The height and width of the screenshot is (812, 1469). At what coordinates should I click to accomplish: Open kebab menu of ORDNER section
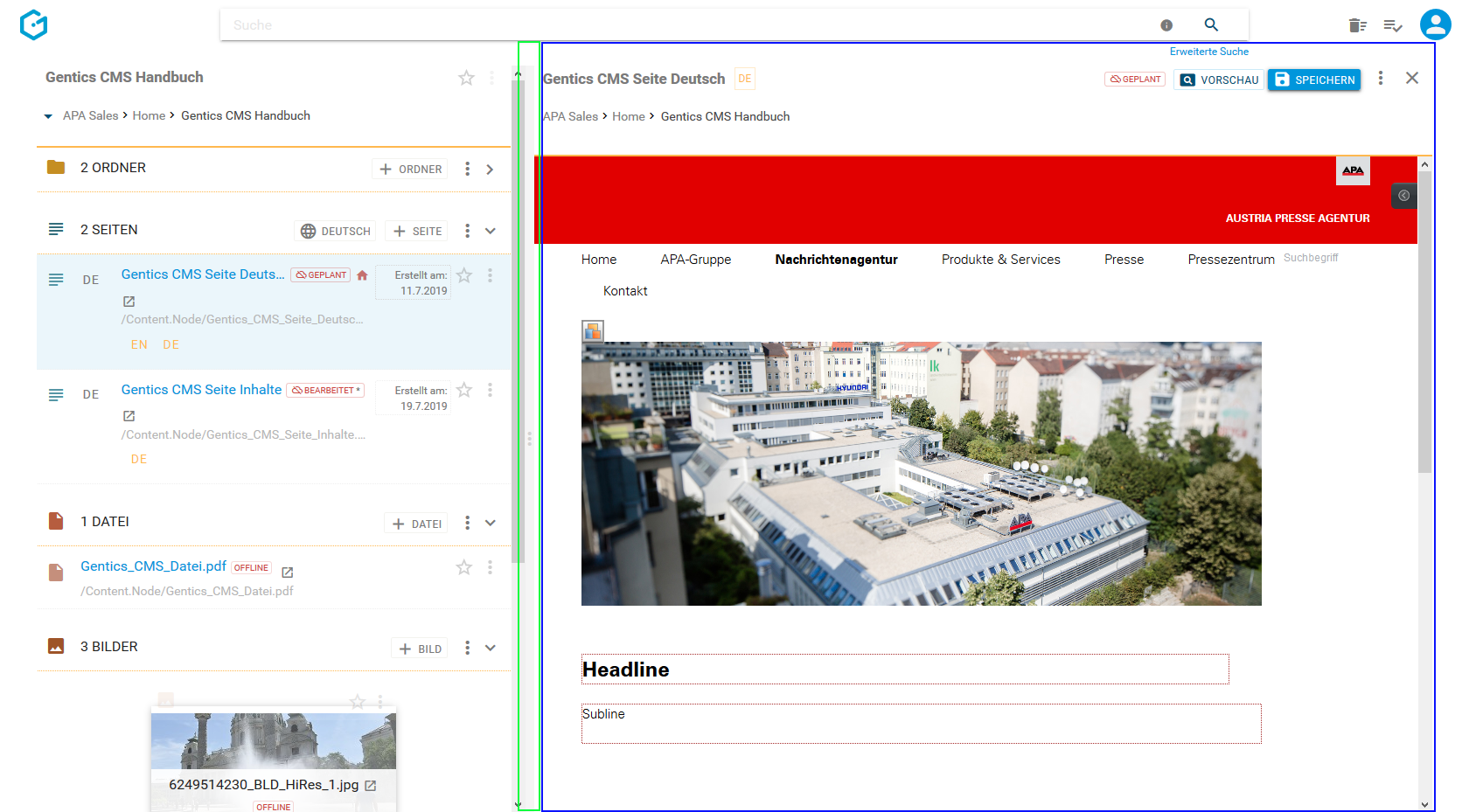467,169
